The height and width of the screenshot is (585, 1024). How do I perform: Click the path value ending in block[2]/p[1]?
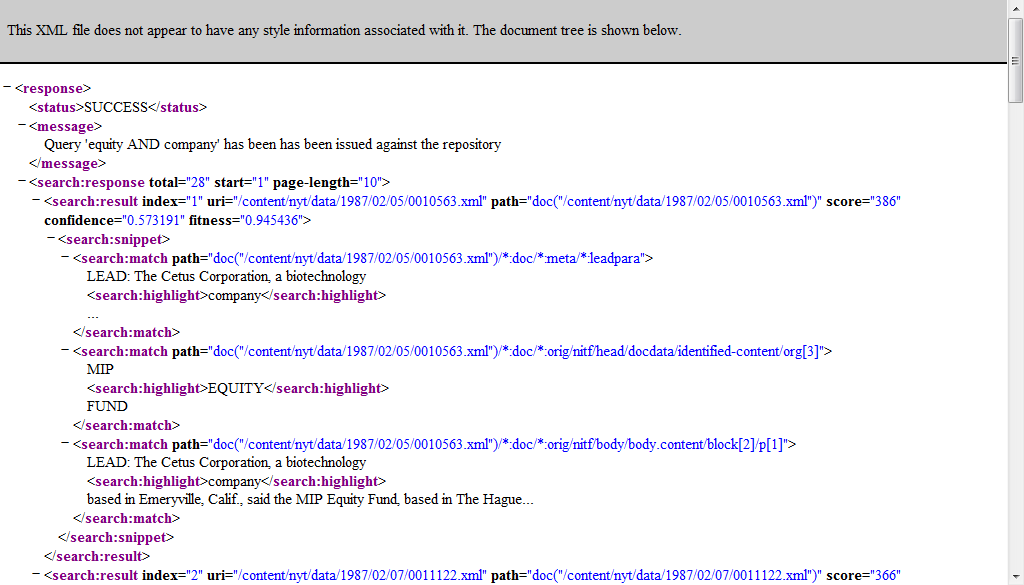[x=499, y=444]
